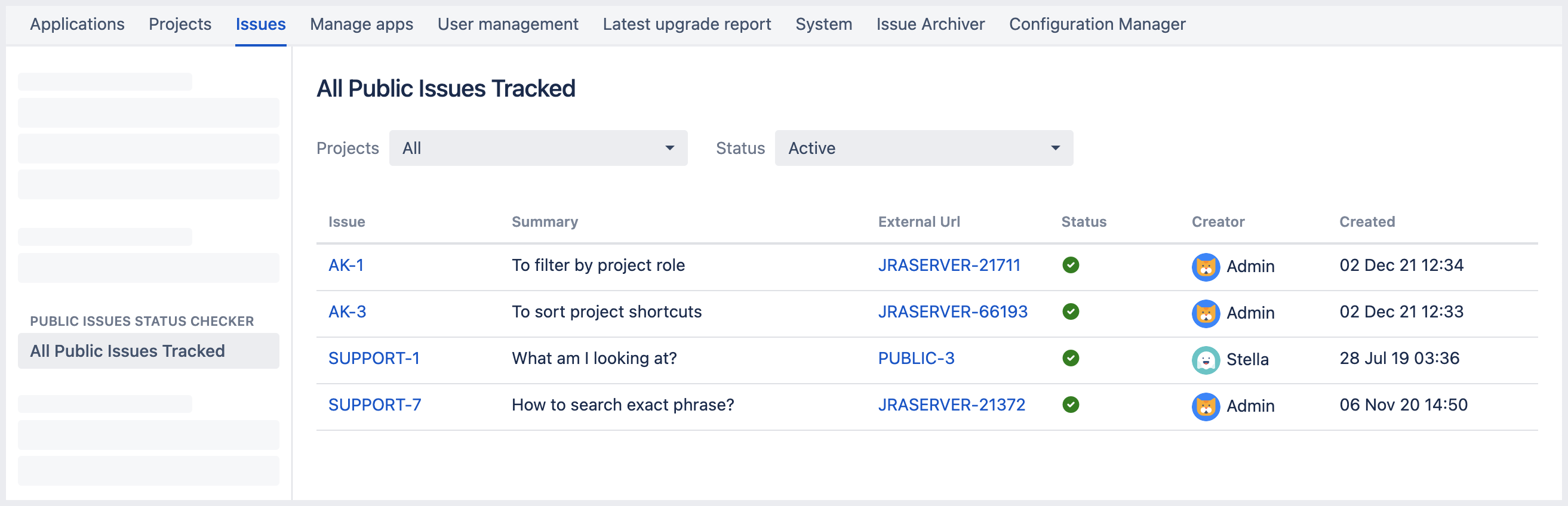The width and height of the screenshot is (1568, 506).
Task: Follow the PUBLIC-3 external URL
Action: (915, 358)
